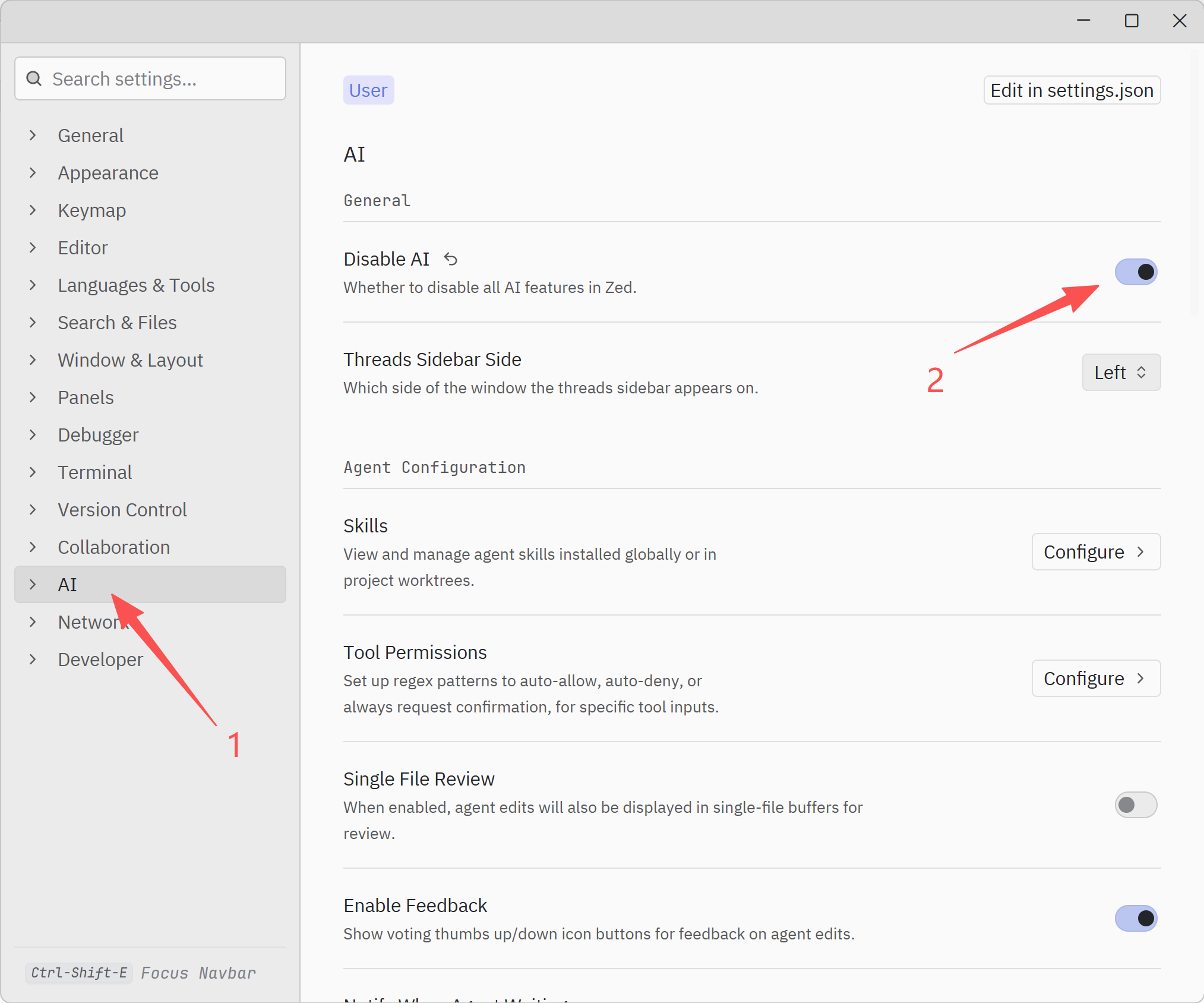The height and width of the screenshot is (1003, 1204).
Task: Minimize the settings window
Action: (1083, 21)
